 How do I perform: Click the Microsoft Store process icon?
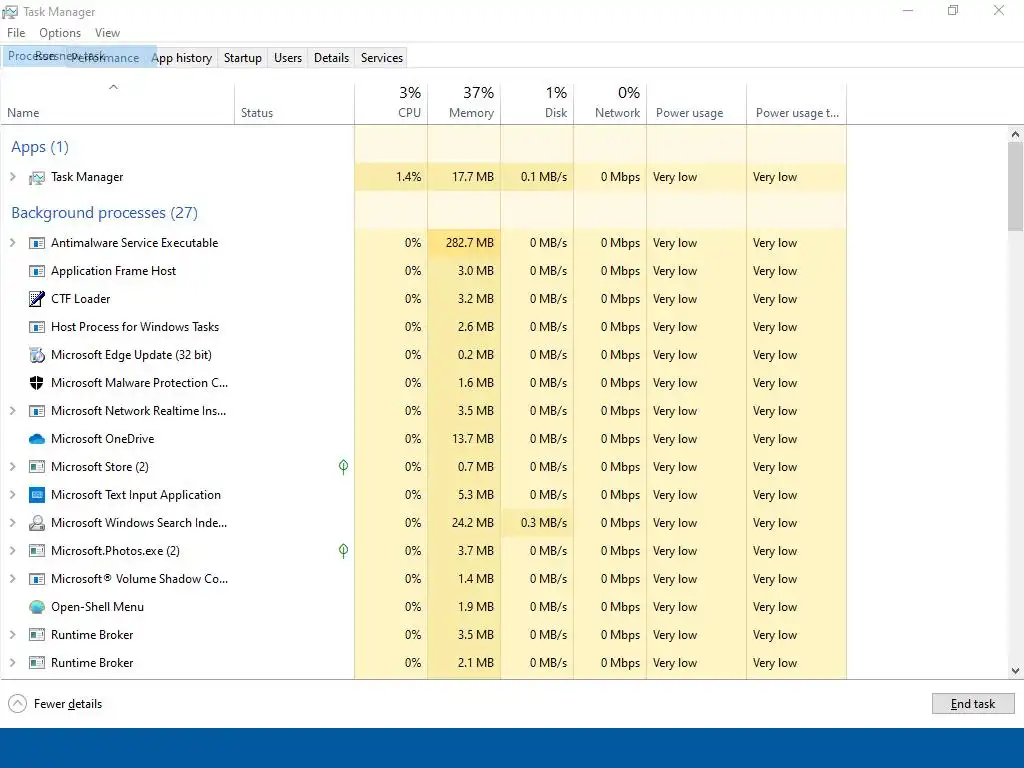37,467
